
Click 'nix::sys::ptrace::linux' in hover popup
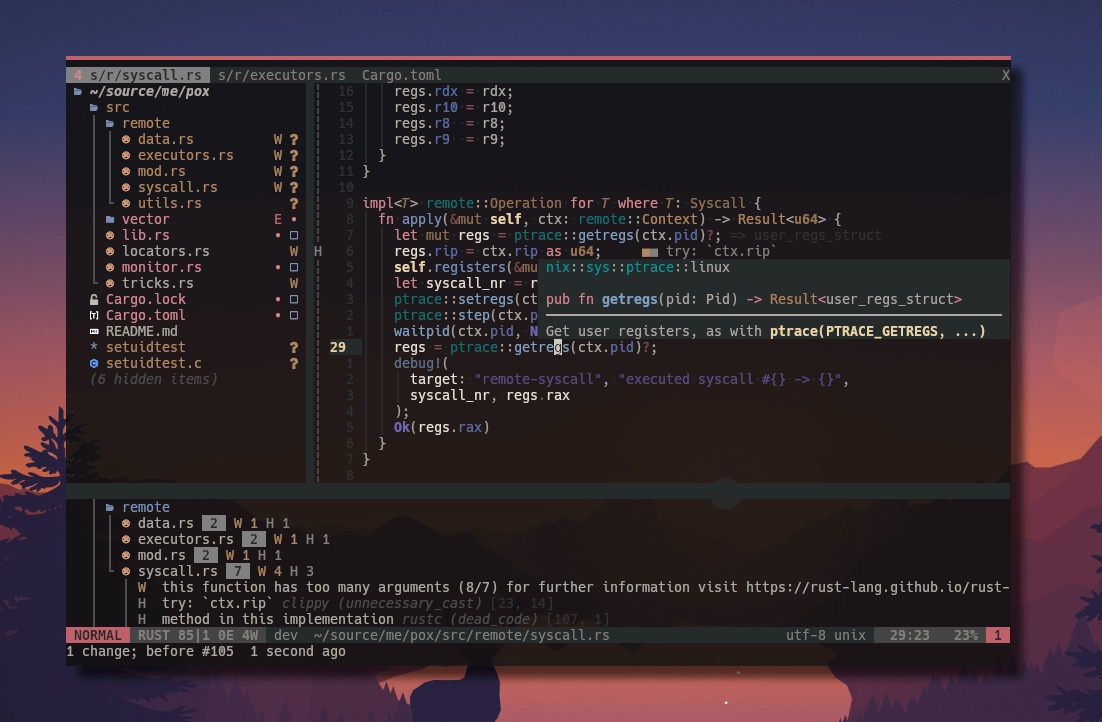click(x=637, y=267)
